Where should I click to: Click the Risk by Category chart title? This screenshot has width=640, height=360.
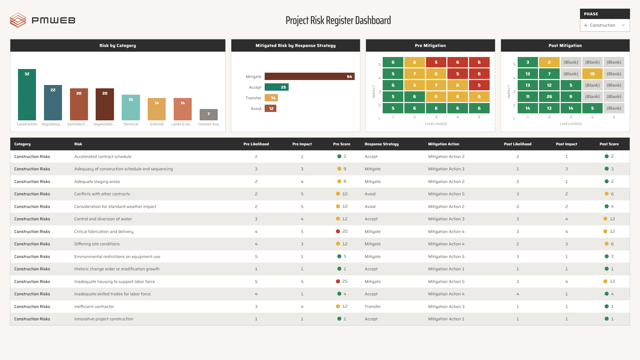coord(118,45)
